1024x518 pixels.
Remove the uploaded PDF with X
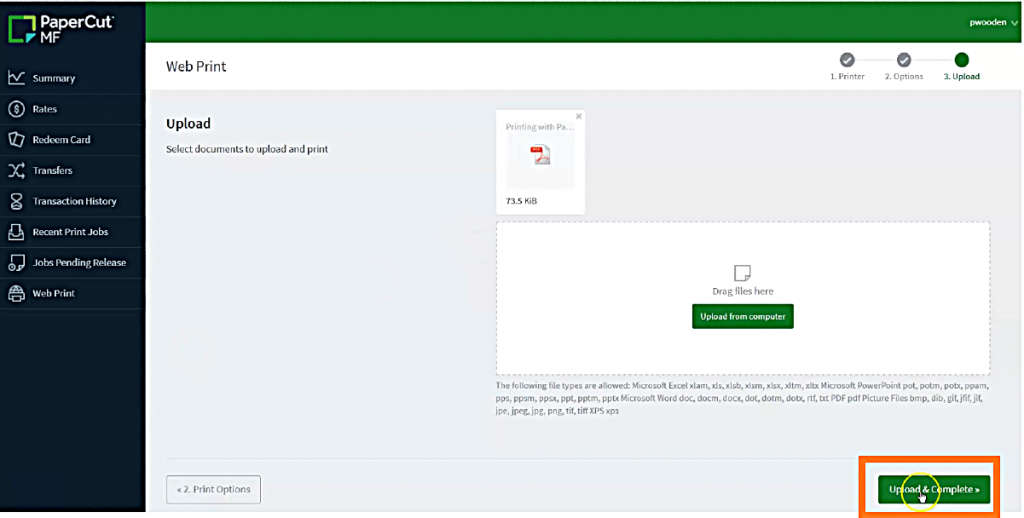tap(578, 117)
